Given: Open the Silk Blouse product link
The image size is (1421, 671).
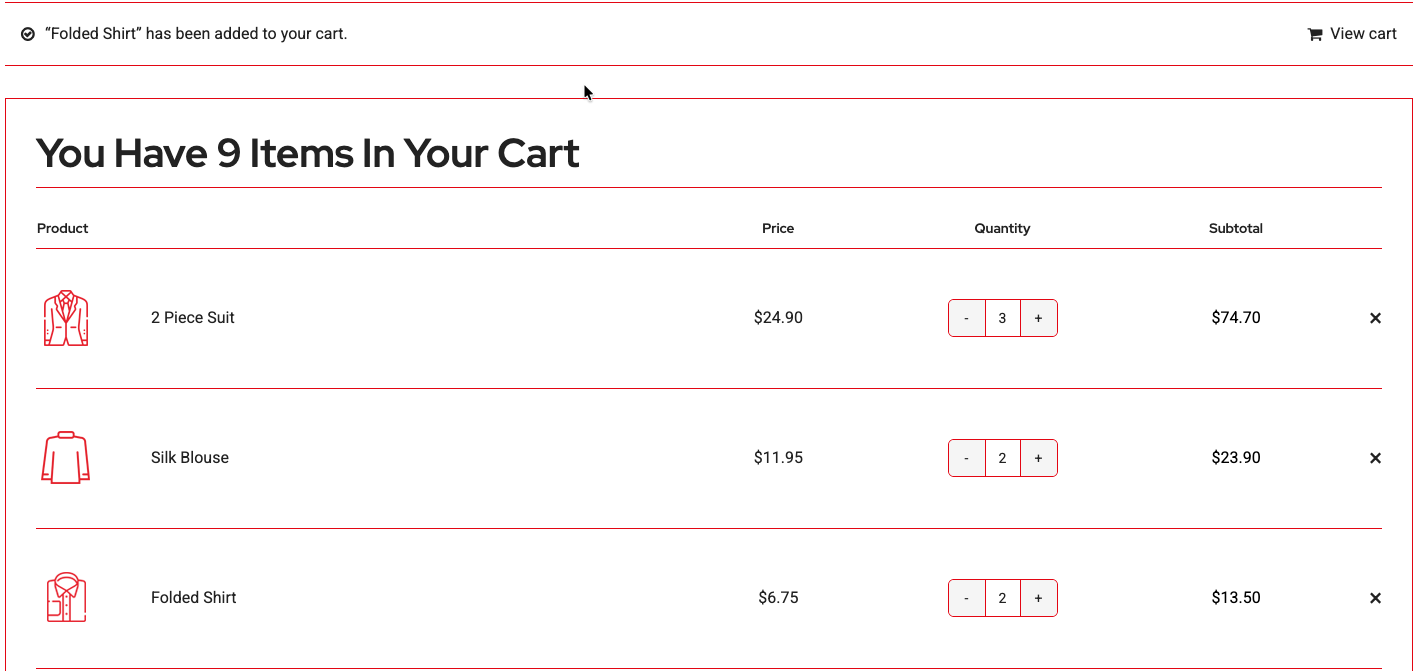Looking at the screenshot, I should (190, 458).
